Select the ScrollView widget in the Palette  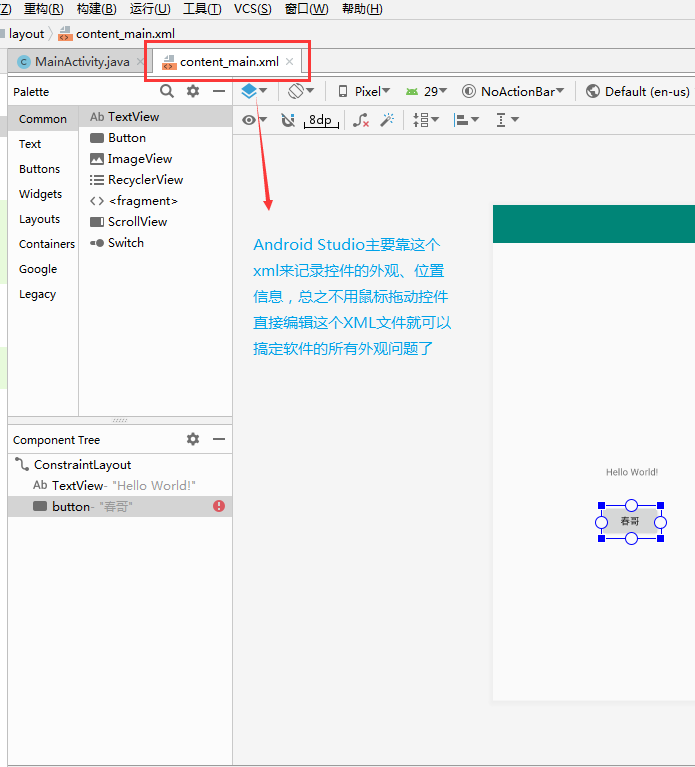click(156, 222)
